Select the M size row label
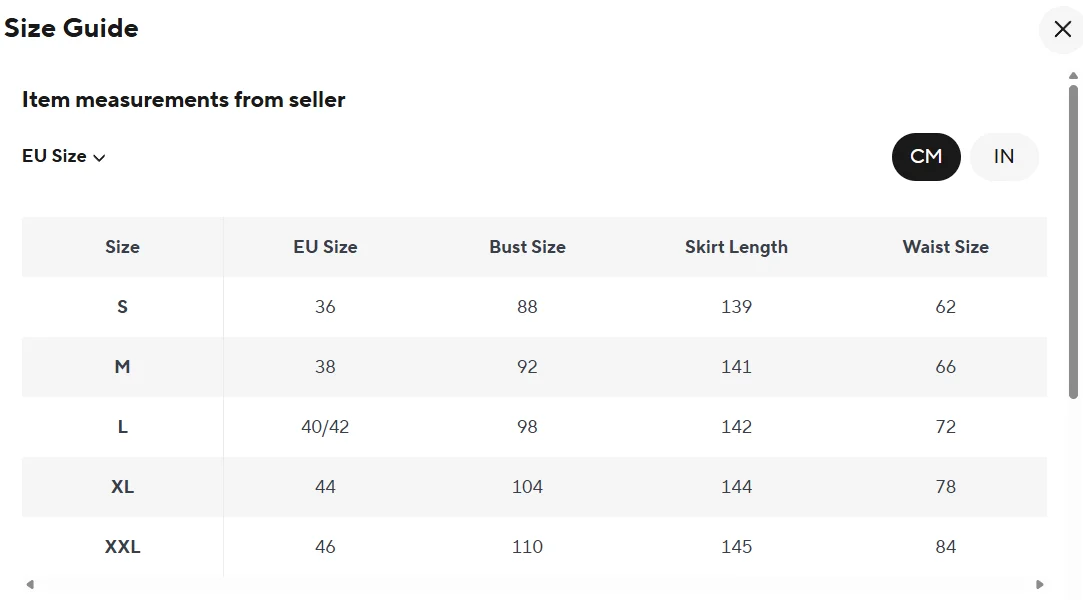 coord(122,367)
